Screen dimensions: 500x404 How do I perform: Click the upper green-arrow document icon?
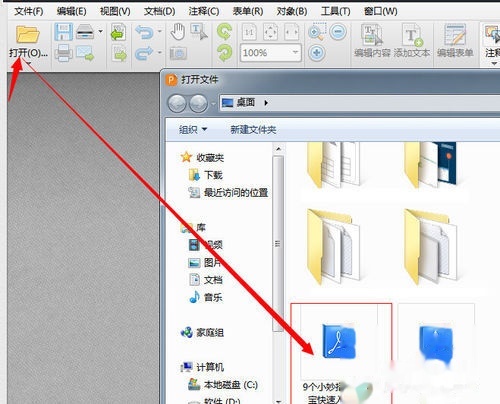pos(118,32)
